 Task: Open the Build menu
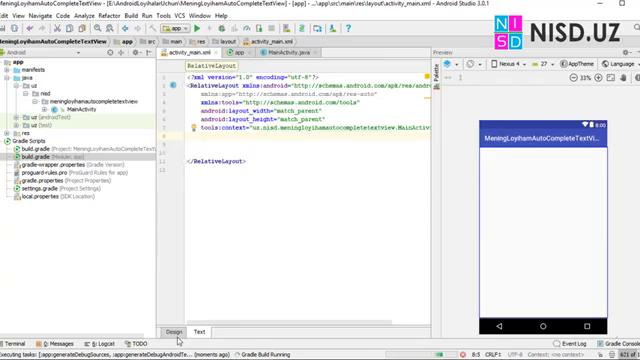click(x=131, y=16)
